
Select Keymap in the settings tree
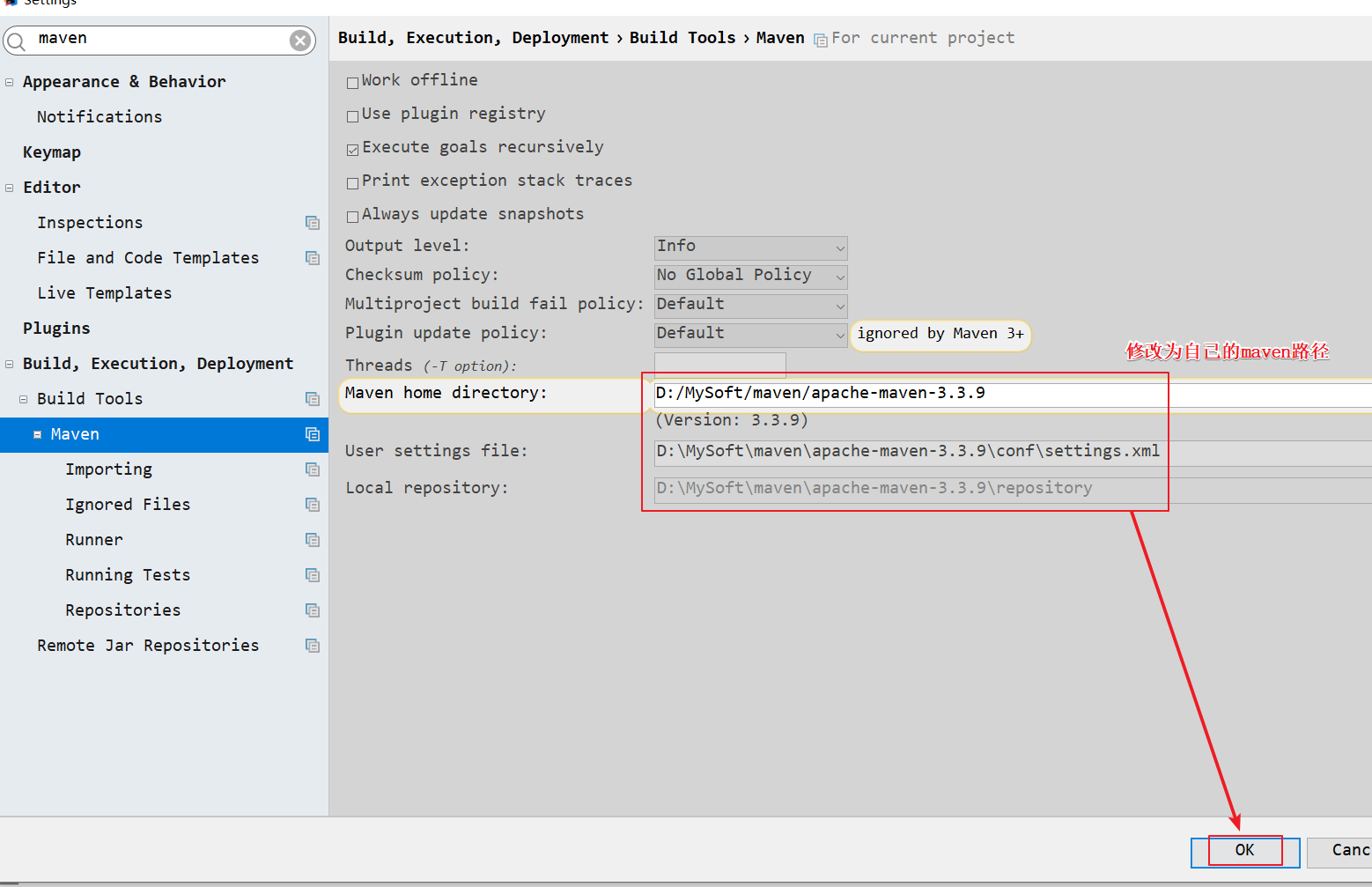coord(52,152)
